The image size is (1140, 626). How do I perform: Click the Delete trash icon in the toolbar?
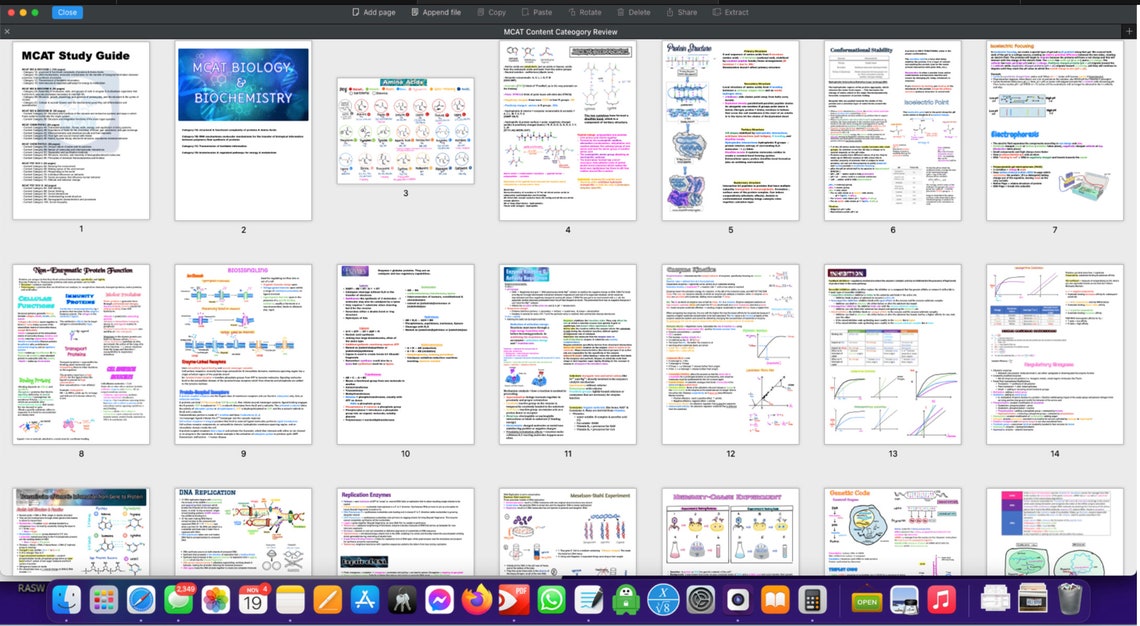[633, 12]
